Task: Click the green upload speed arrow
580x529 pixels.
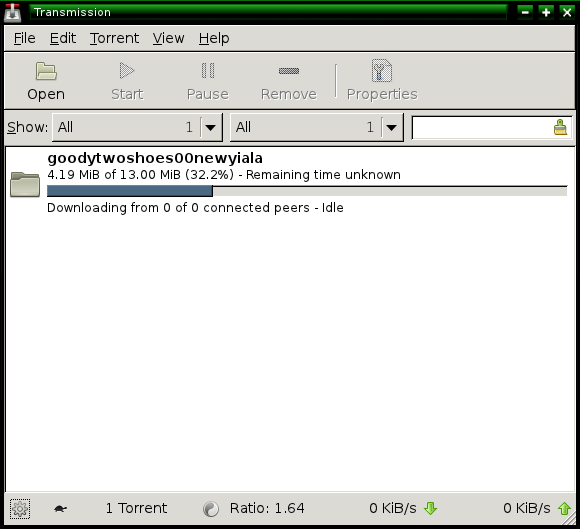Action: point(564,508)
